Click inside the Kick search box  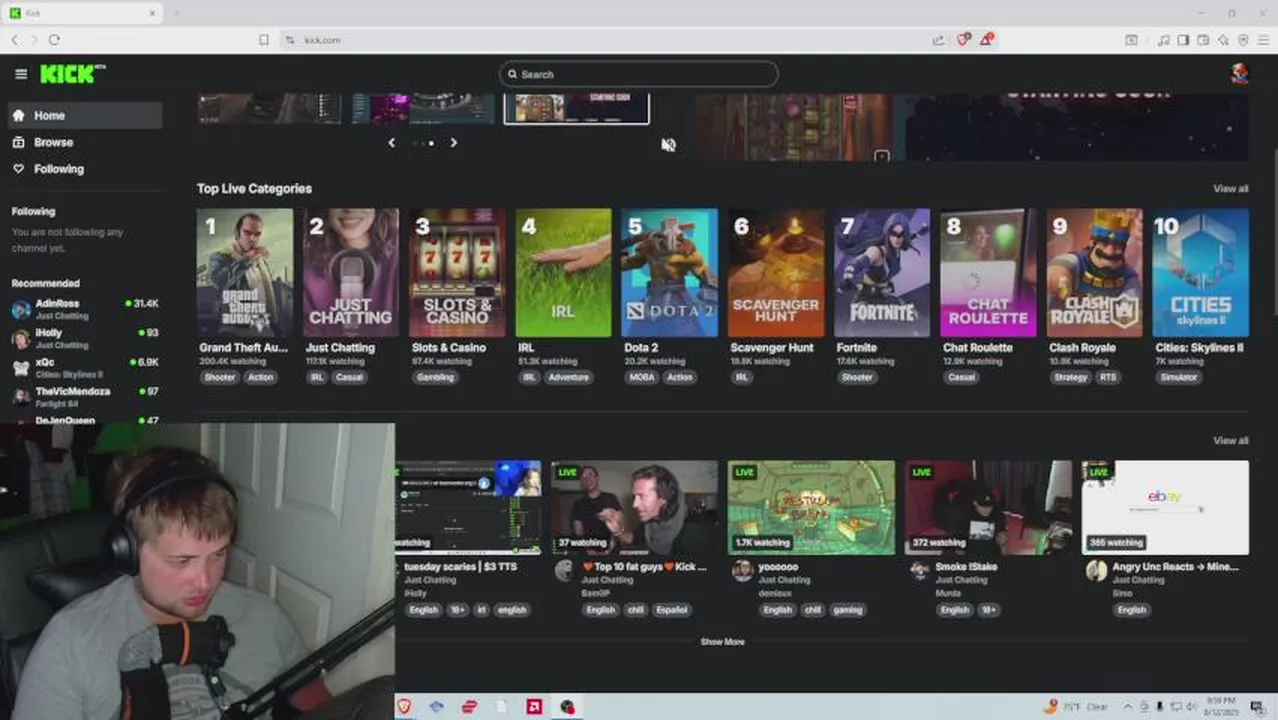coord(639,74)
